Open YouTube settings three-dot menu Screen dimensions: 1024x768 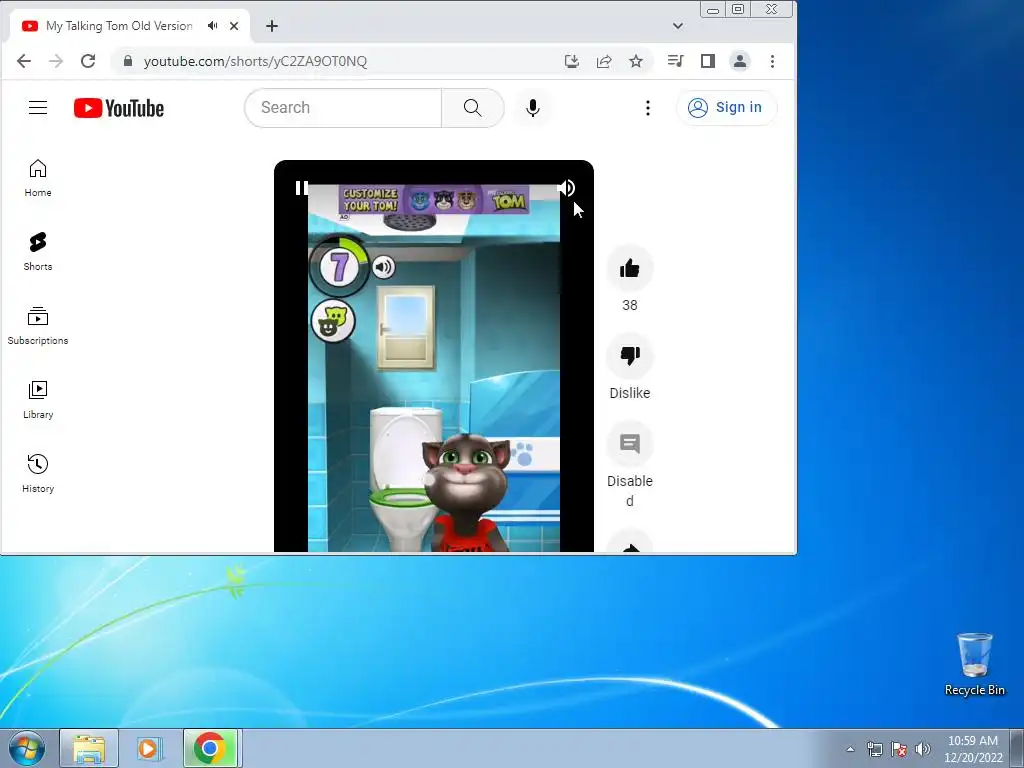[648, 108]
